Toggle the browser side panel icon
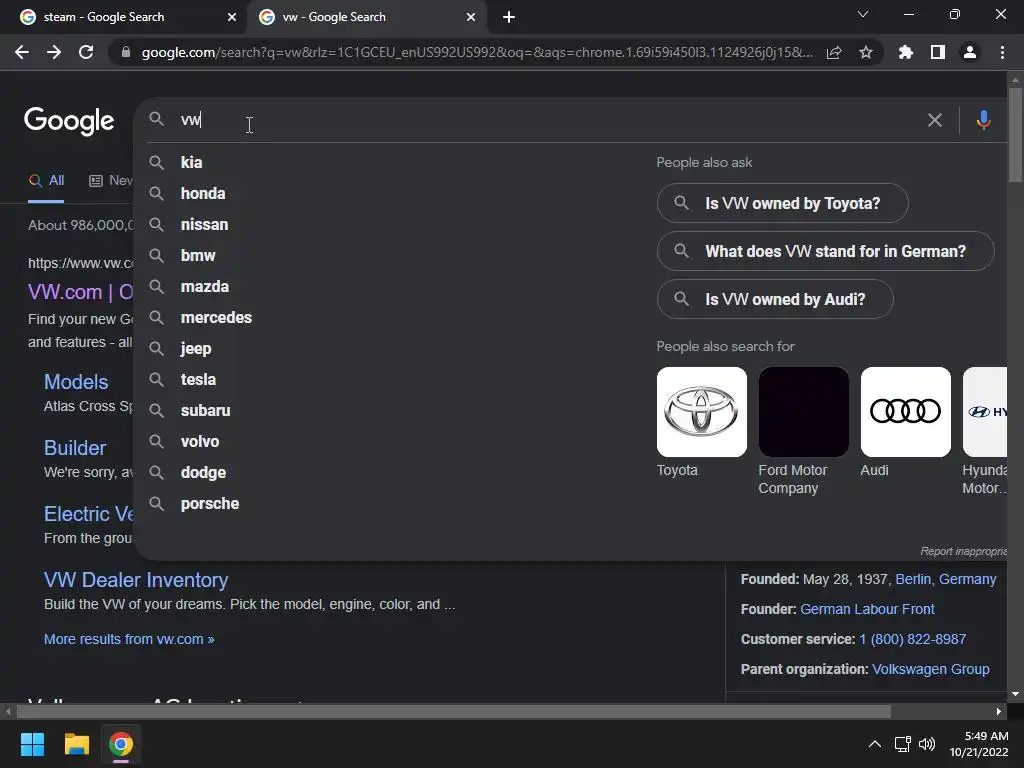1024x768 pixels. (938, 52)
